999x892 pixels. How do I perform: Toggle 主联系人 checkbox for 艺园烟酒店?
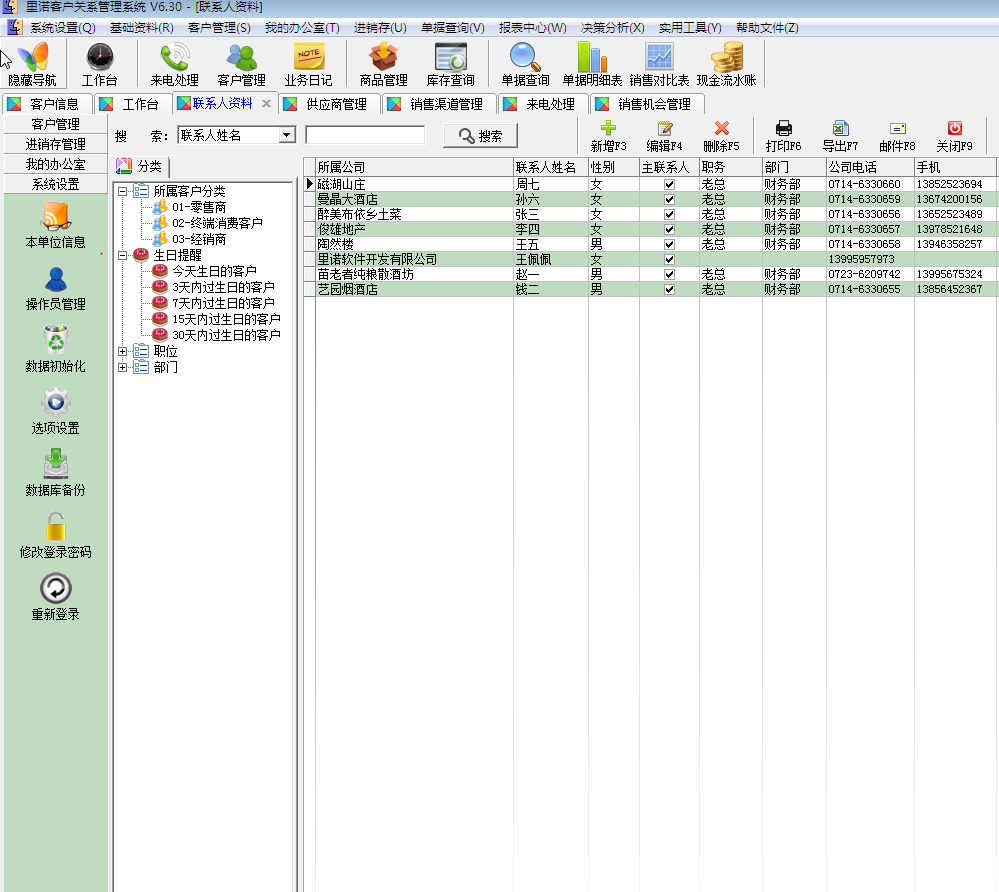tap(669, 289)
